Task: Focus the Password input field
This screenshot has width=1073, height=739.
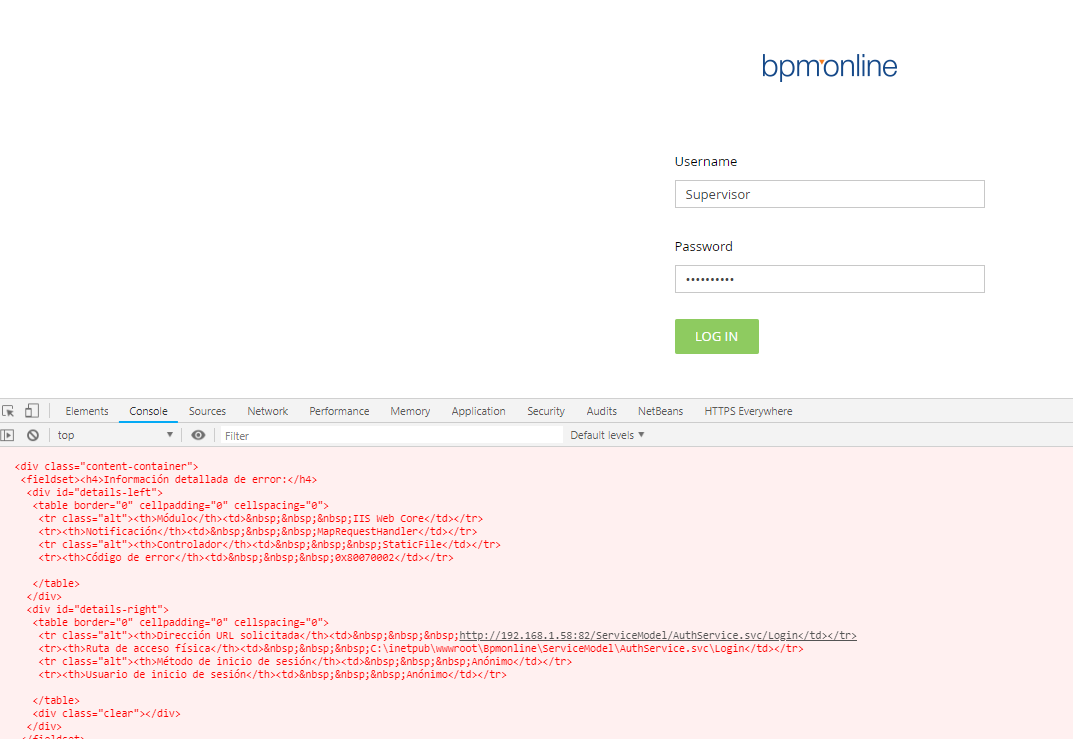Action: pos(829,279)
